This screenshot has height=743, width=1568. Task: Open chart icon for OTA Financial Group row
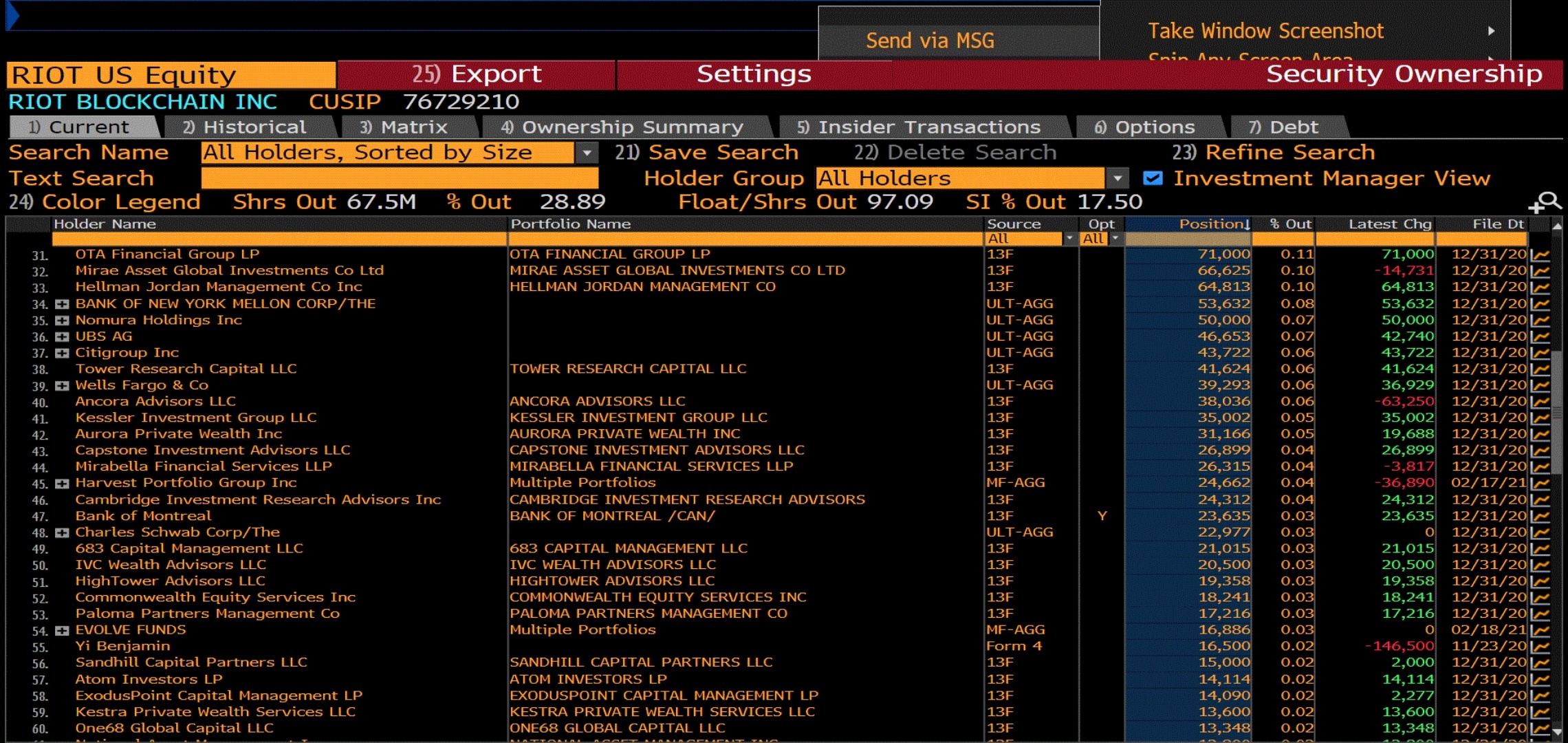coord(1540,255)
